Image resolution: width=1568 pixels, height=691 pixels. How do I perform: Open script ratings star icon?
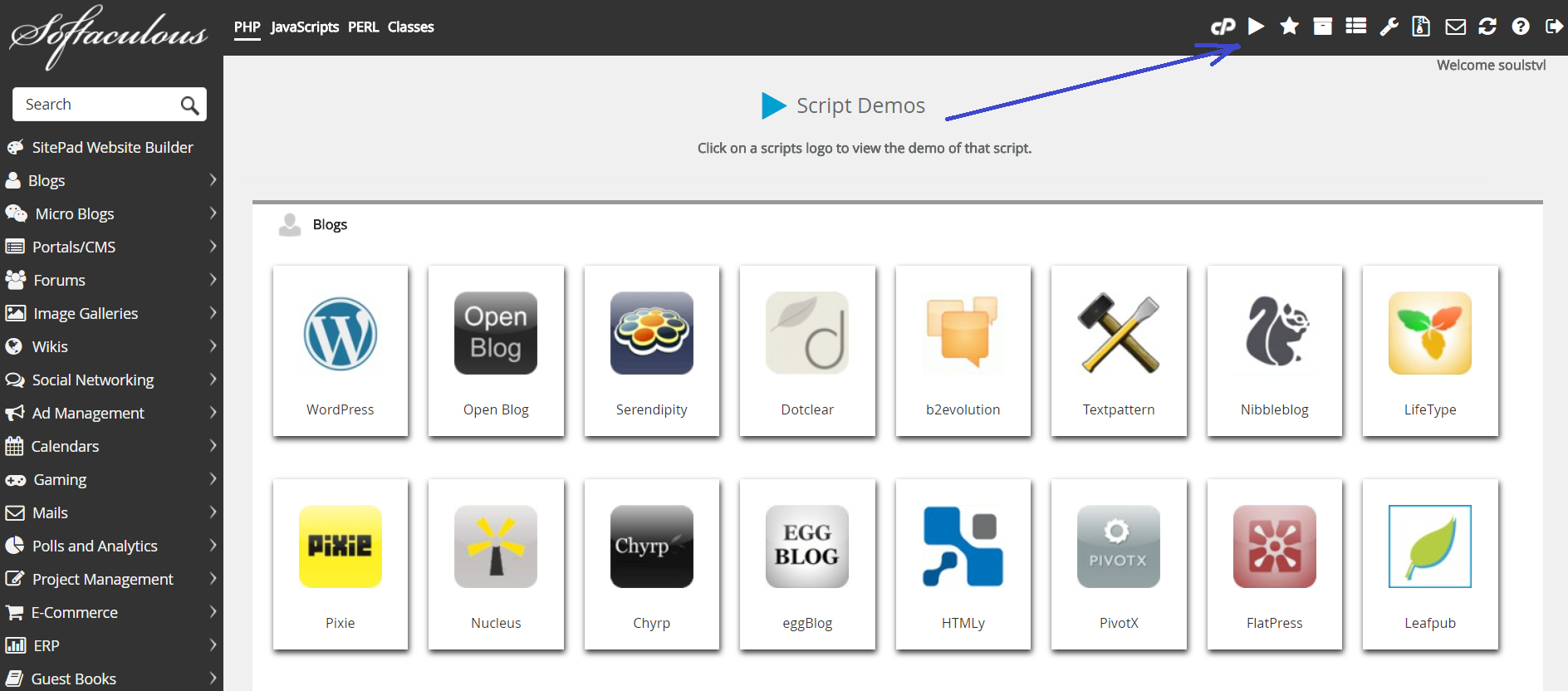coord(1289,27)
